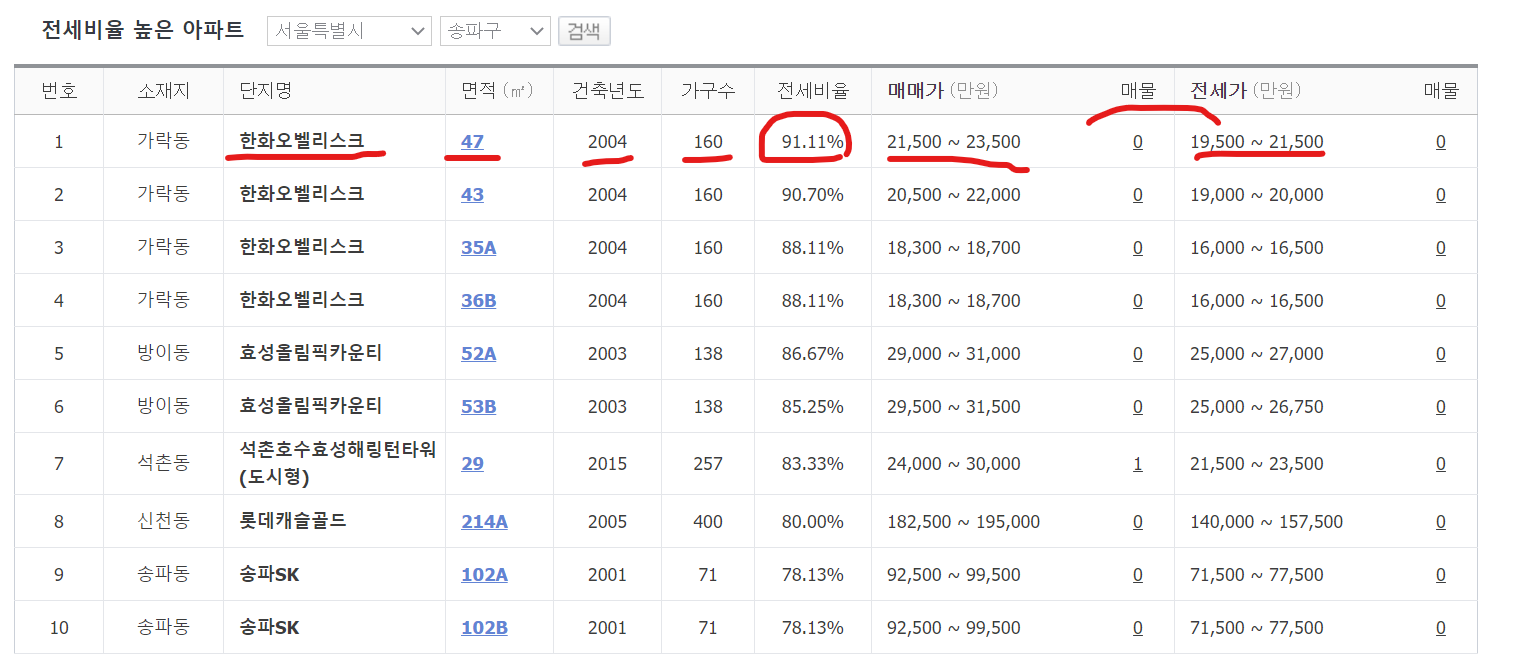Open area link 43

pos(472,195)
